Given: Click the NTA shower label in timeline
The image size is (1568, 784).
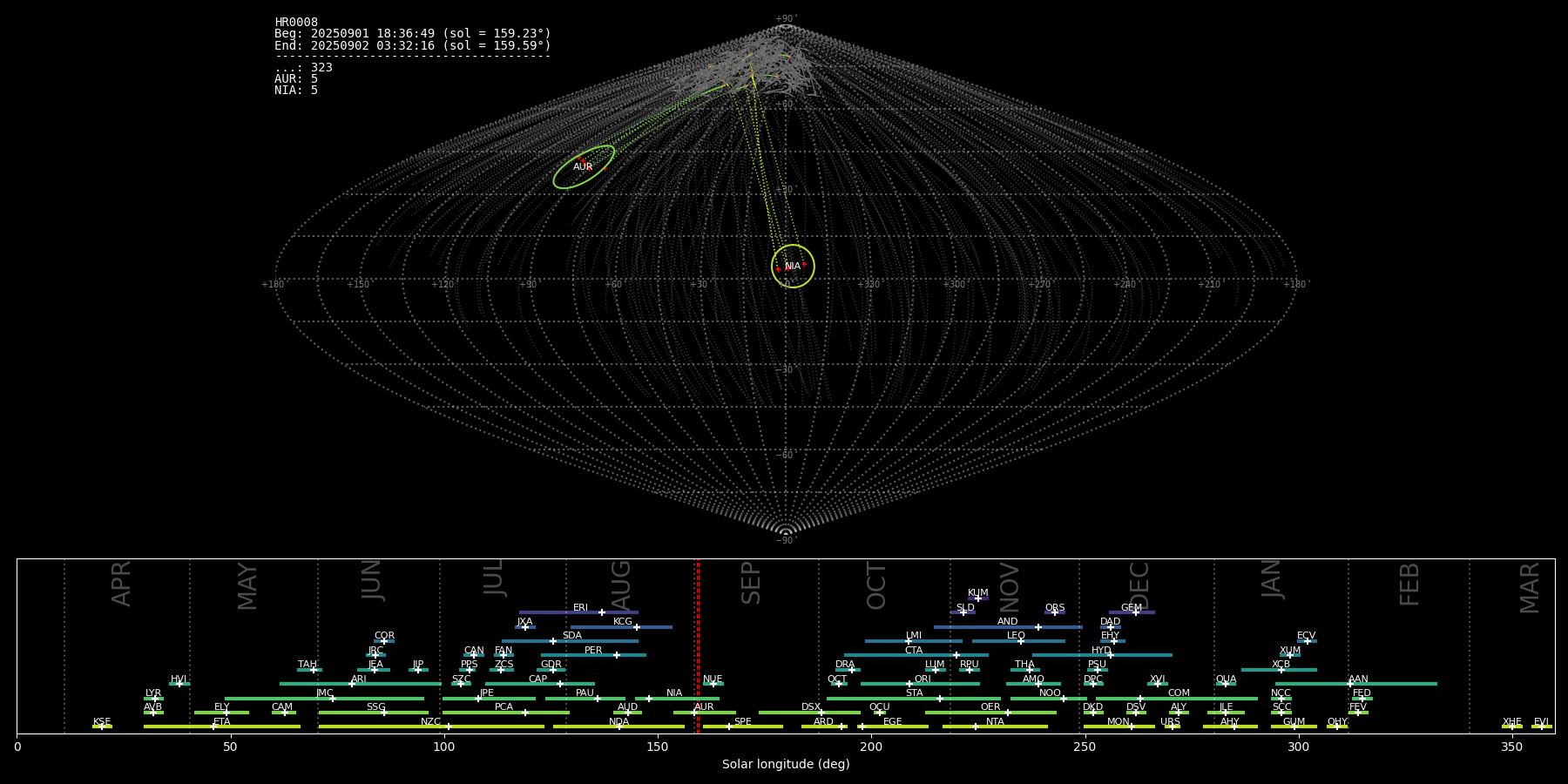Looking at the screenshot, I should click(995, 722).
